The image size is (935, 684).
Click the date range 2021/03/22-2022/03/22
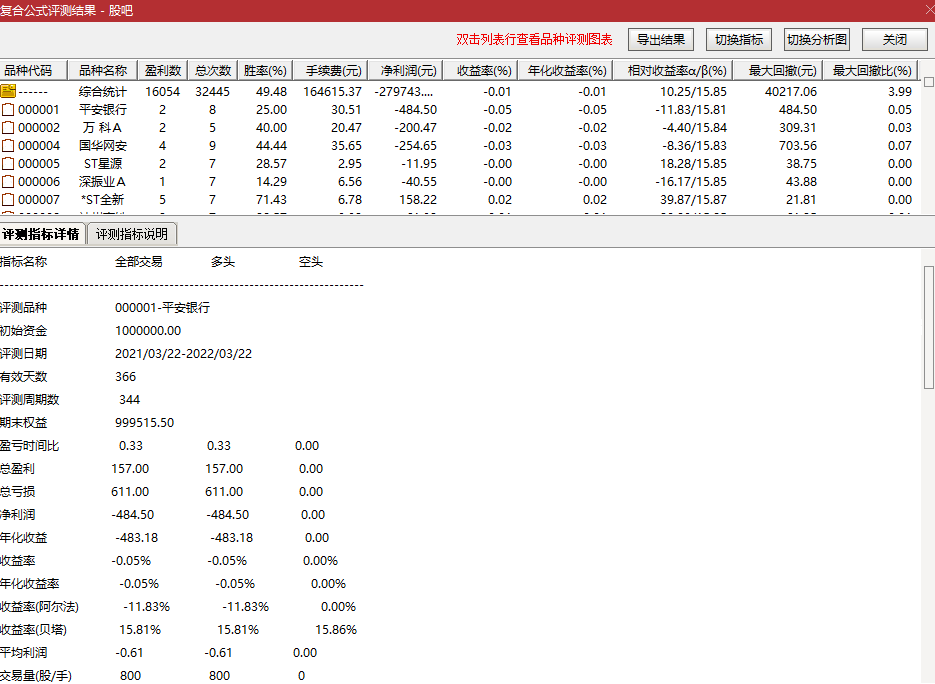click(x=183, y=354)
